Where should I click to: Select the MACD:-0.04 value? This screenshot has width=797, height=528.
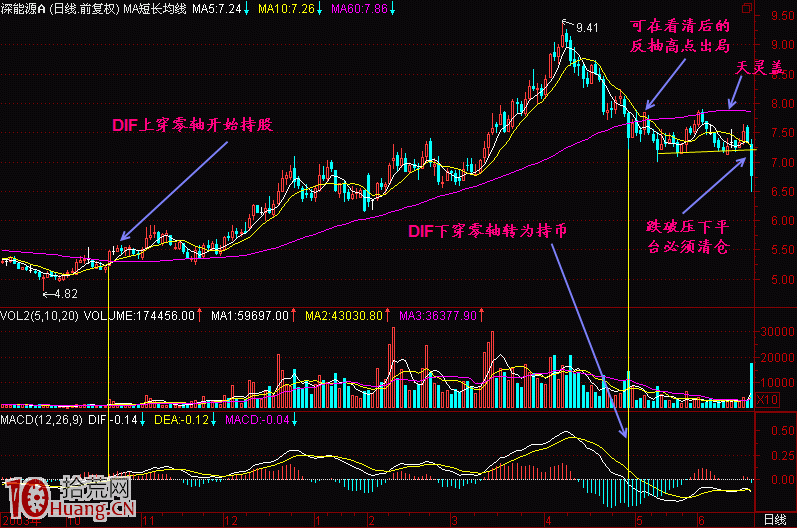[x=257, y=420]
